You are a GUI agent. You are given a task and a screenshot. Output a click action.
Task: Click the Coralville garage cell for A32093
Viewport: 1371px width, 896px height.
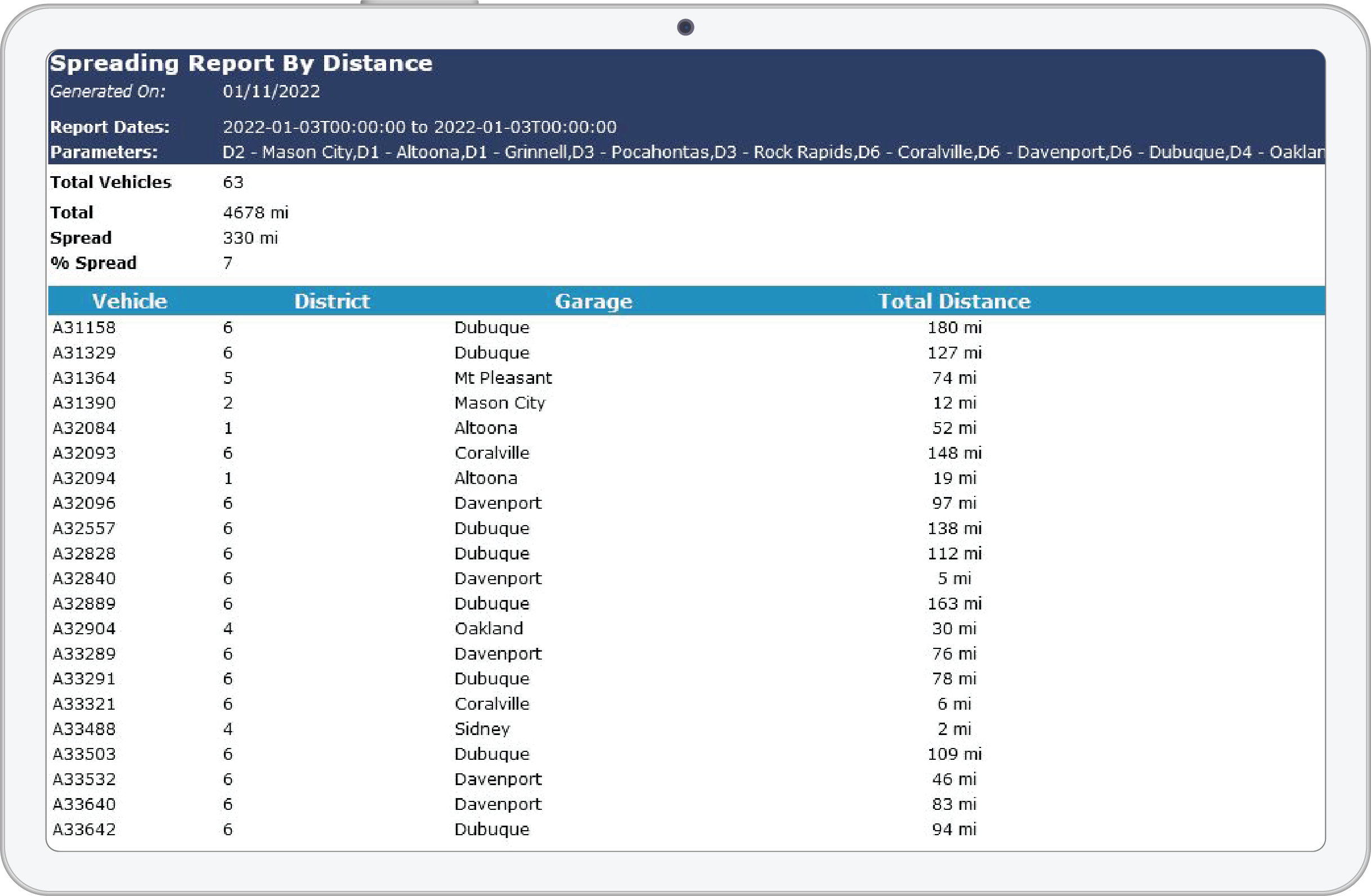(x=491, y=453)
